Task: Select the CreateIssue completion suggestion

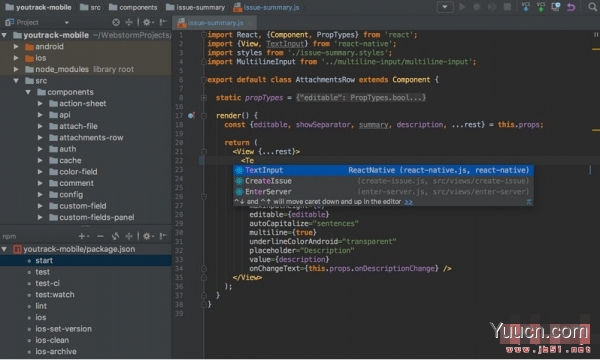Action: 383,181
